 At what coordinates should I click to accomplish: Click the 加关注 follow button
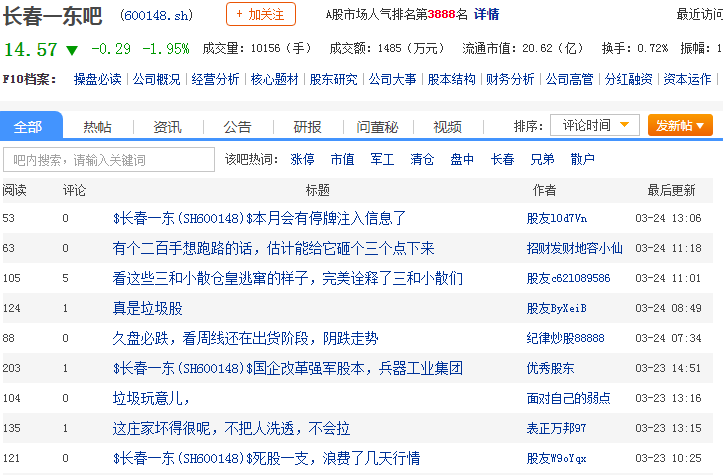tap(261, 14)
